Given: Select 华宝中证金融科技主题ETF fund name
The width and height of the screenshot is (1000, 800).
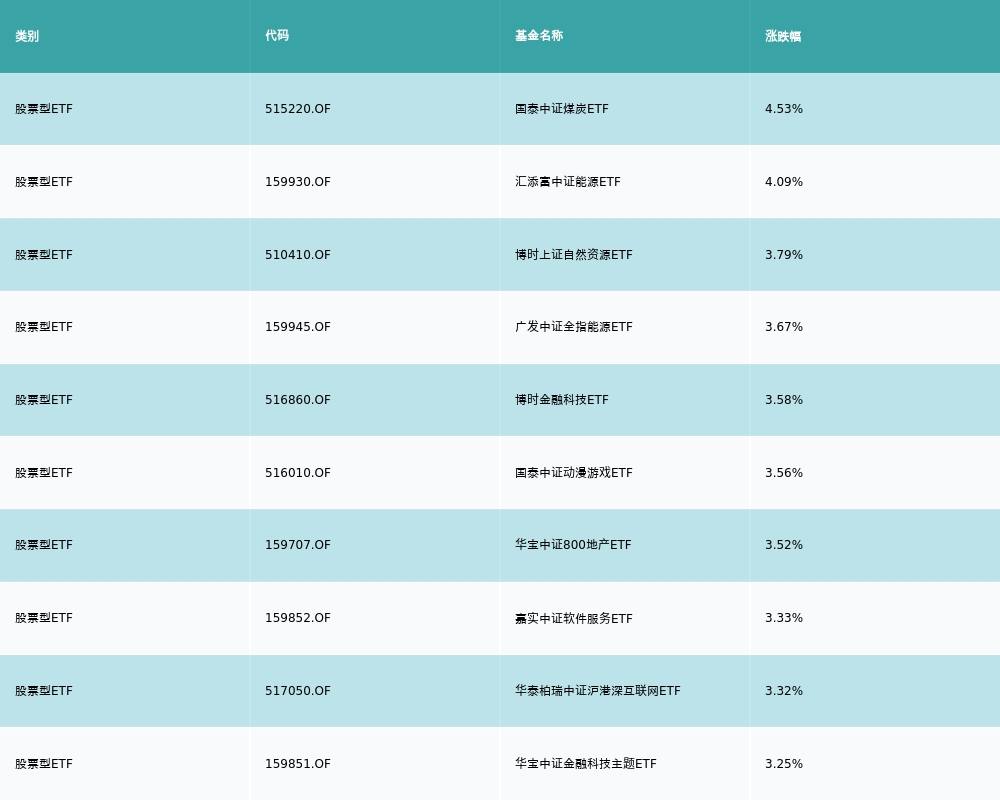Looking at the screenshot, I should click(x=585, y=764).
